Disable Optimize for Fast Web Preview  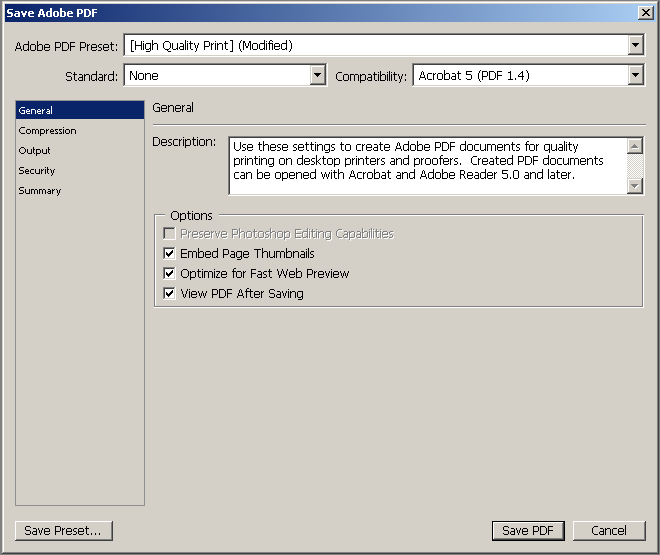click(169, 274)
